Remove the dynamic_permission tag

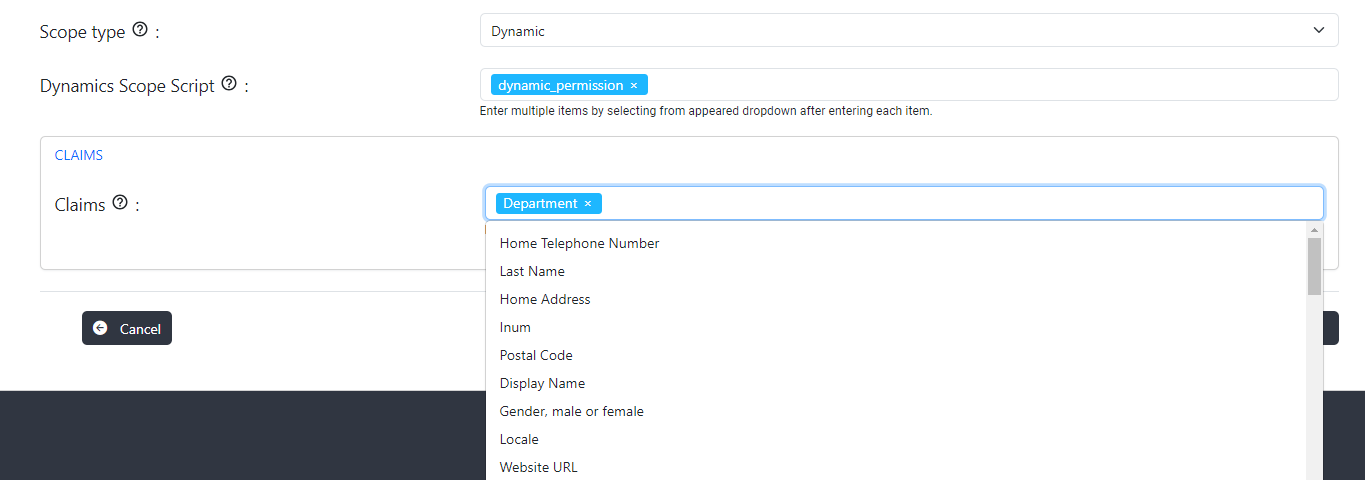click(x=634, y=86)
